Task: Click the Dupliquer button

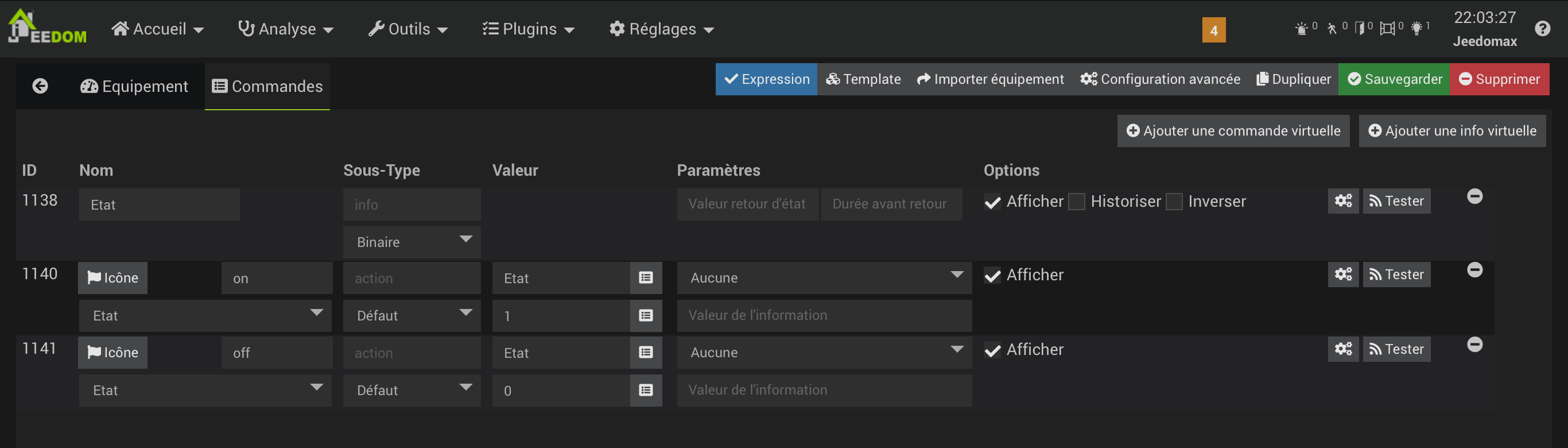Action: pyautogui.click(x=1294, y=79)
